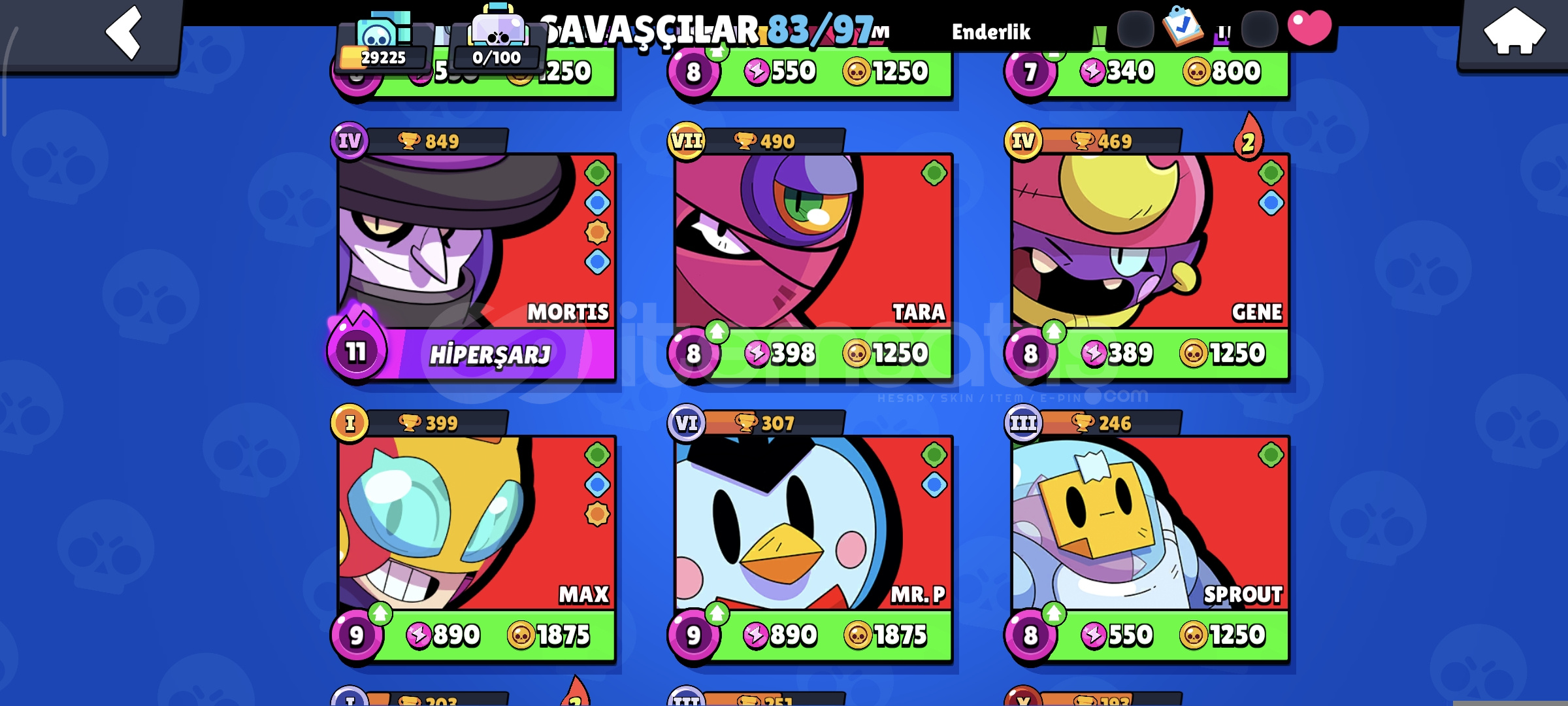Screen dimensions: 1568x706
Task: Select the Mr. P penguin portrait
Action: [813, 523]
